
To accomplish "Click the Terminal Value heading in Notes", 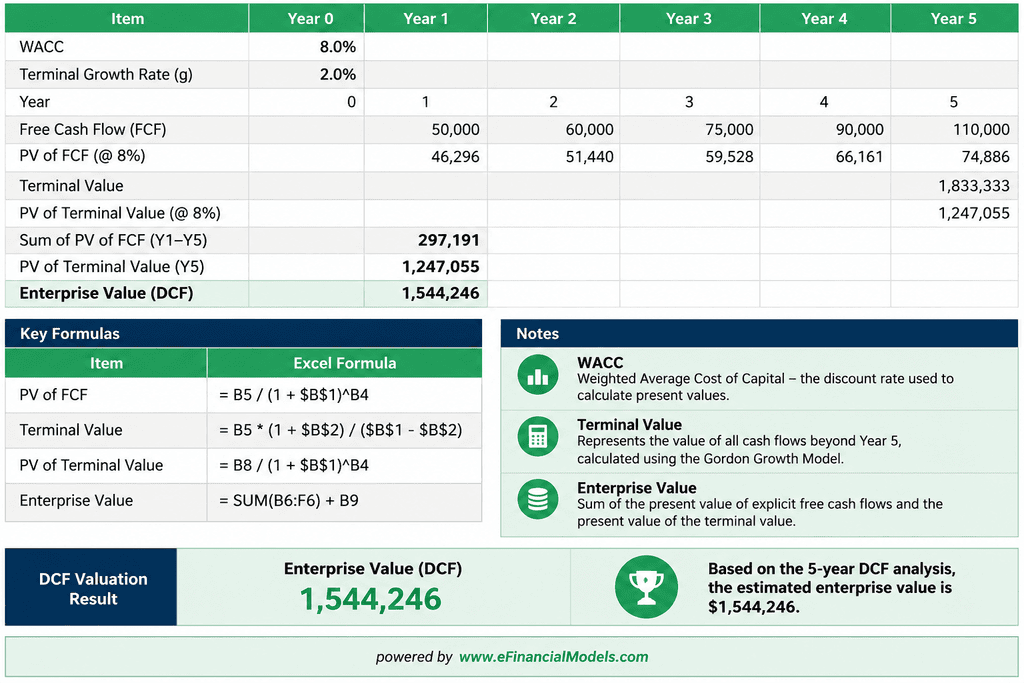I will [630, 424].
